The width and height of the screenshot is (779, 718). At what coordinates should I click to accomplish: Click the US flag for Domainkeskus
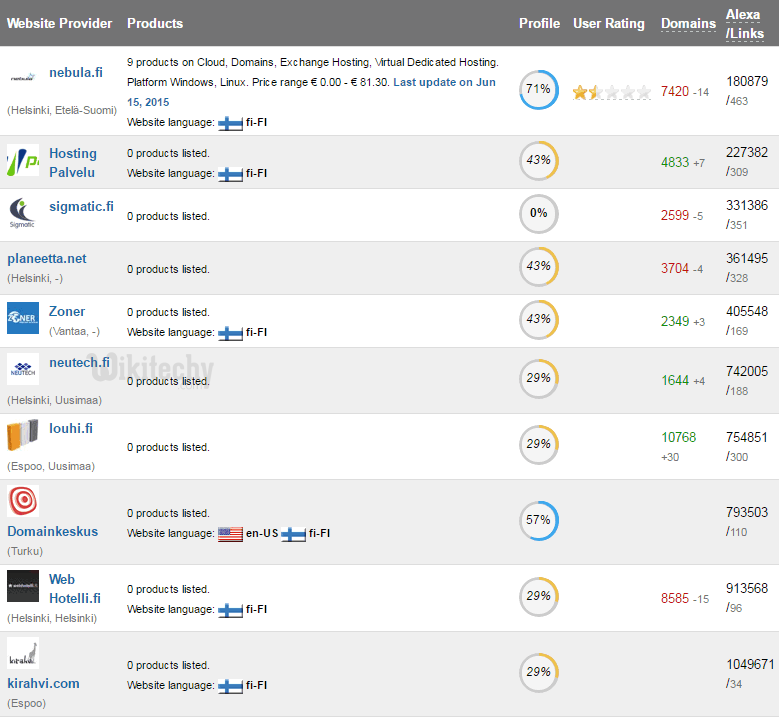point(230,534)
